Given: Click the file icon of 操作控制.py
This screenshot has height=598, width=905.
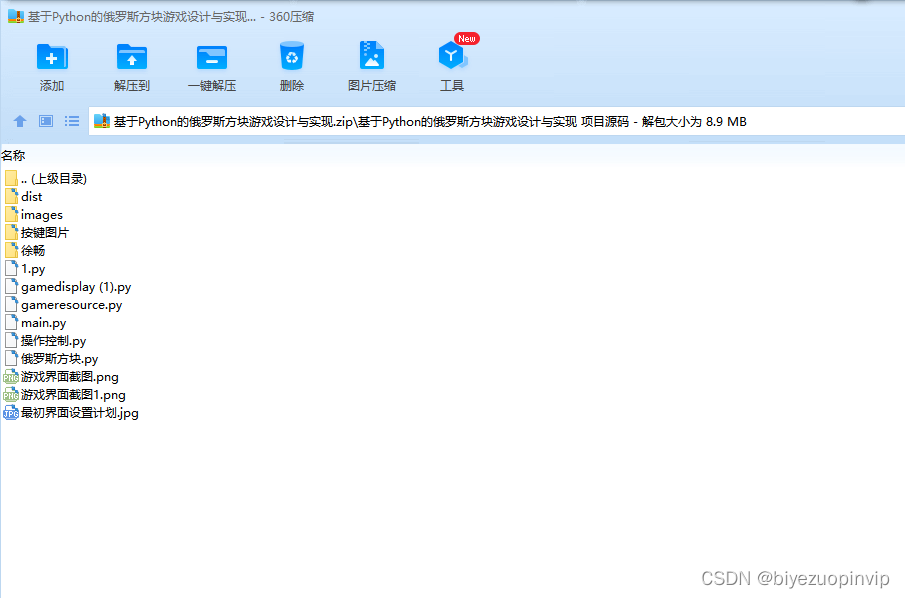Looking at the screenshot, I should [11, 341].
